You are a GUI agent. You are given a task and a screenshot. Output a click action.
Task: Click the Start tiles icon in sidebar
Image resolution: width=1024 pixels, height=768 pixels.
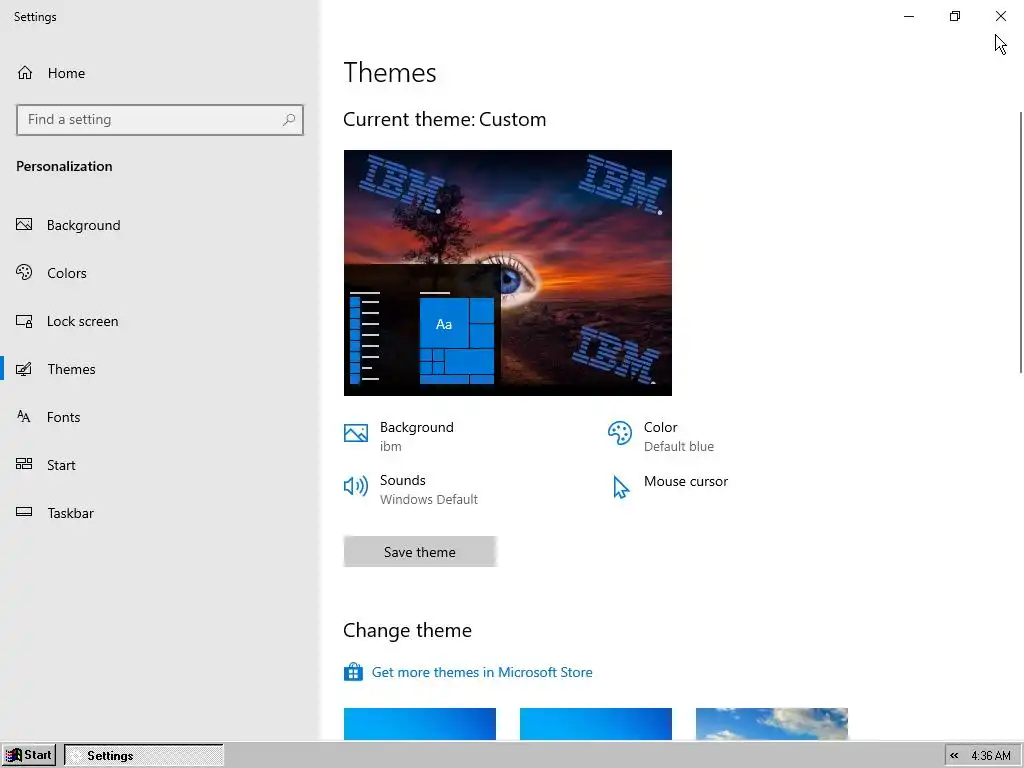click(x=24, y=464)
